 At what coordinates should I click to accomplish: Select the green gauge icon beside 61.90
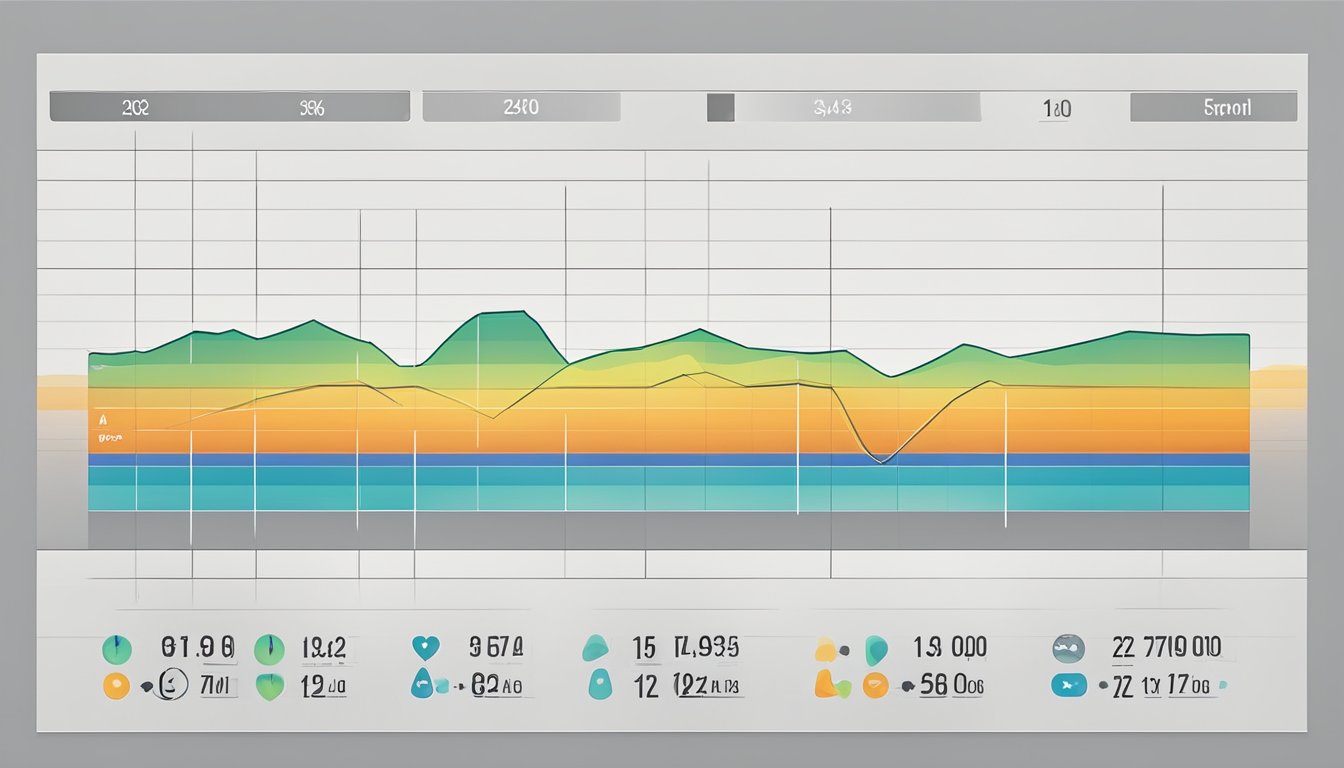point(115,648)
